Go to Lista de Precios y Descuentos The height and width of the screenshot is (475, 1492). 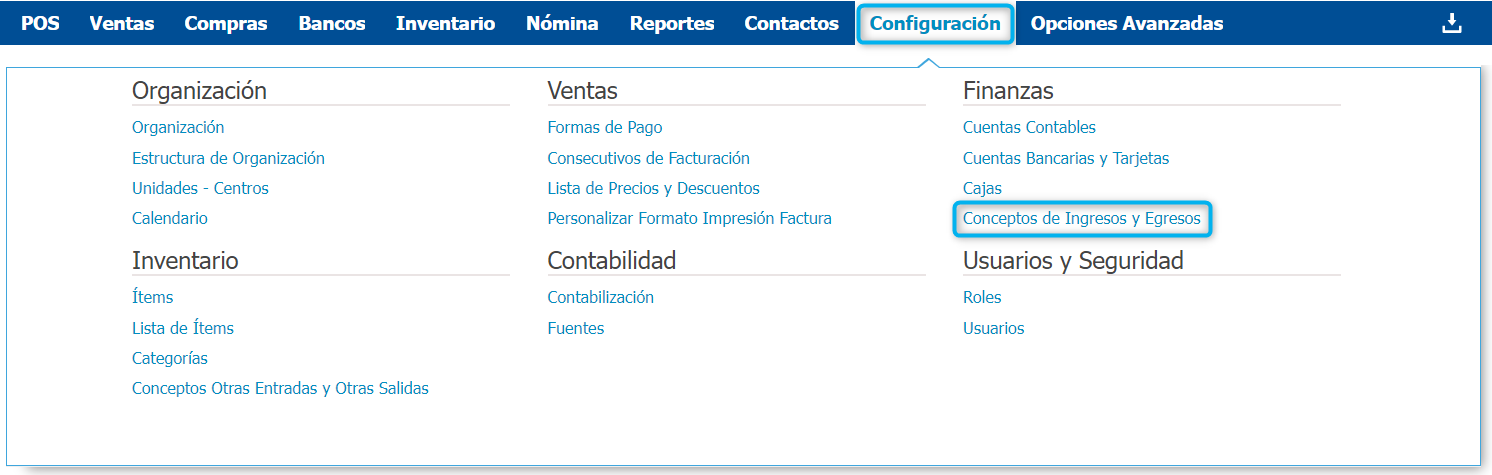click(x=653, y=188)
